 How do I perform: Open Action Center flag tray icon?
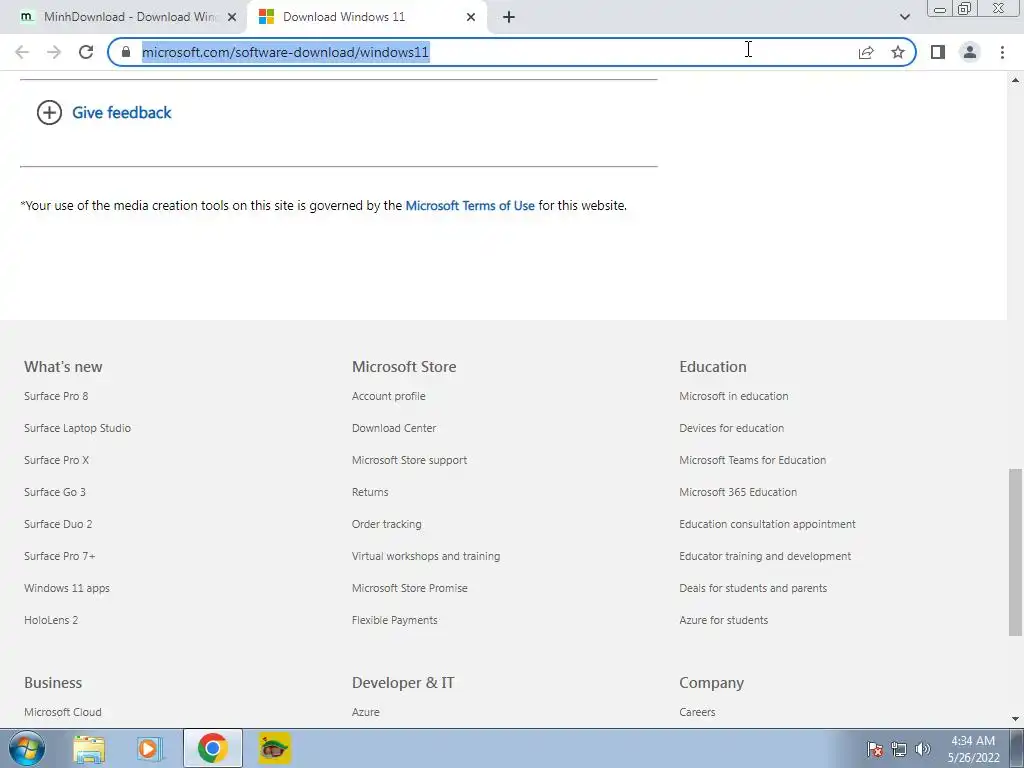click(x=874, y=749)
